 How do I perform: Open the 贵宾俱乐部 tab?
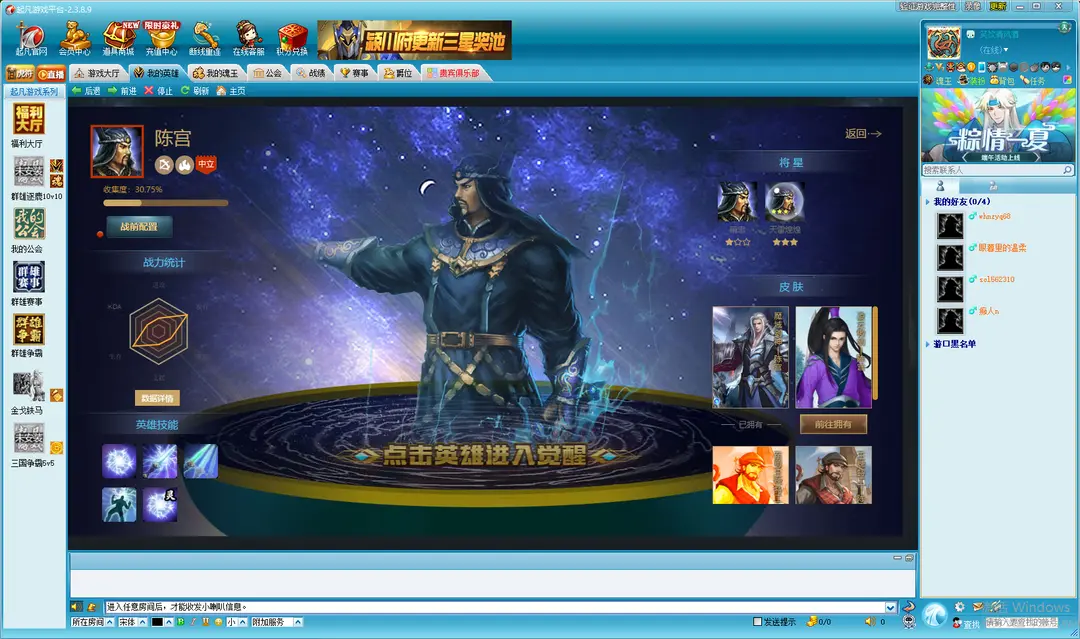453,73
